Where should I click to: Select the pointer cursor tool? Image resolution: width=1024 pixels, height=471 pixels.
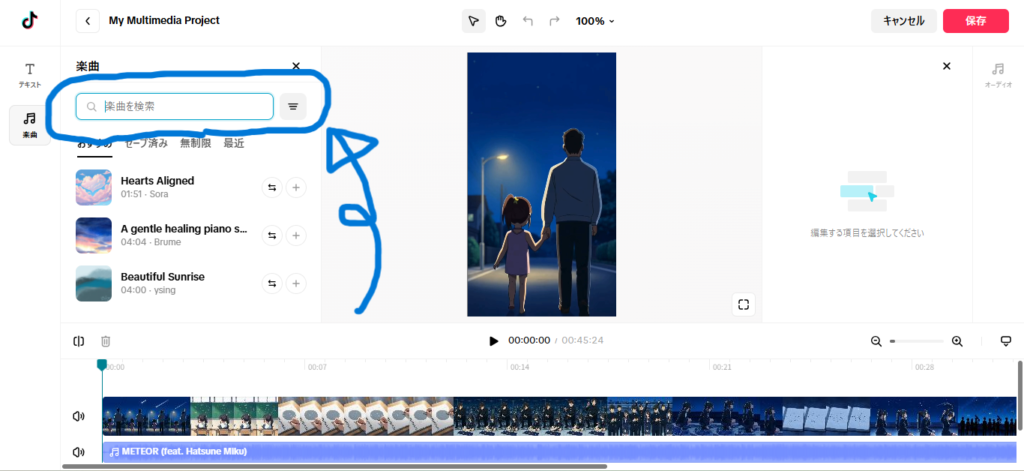473,21
